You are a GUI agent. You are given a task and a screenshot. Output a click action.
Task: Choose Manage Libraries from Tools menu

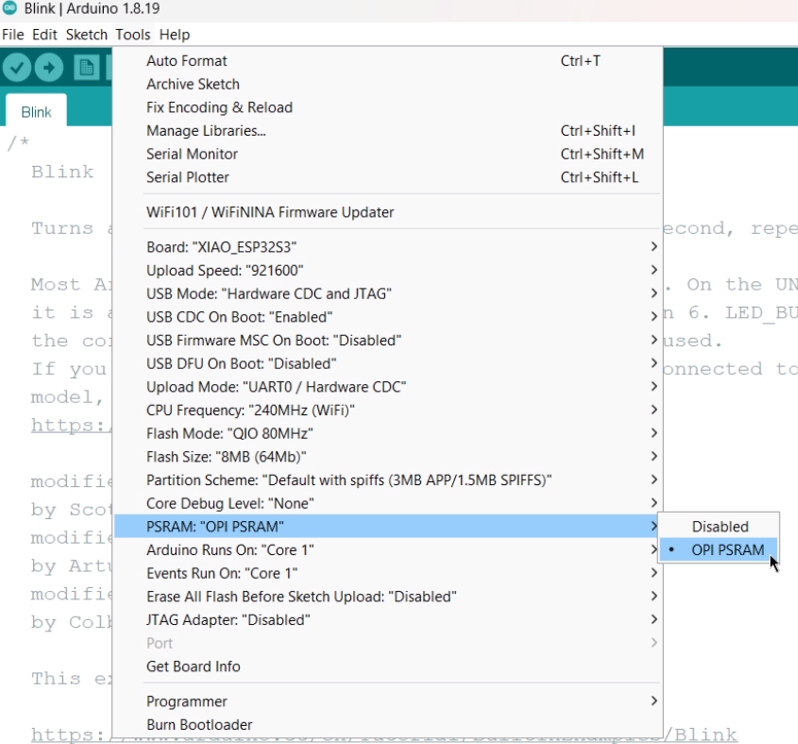tap(206, 131)
